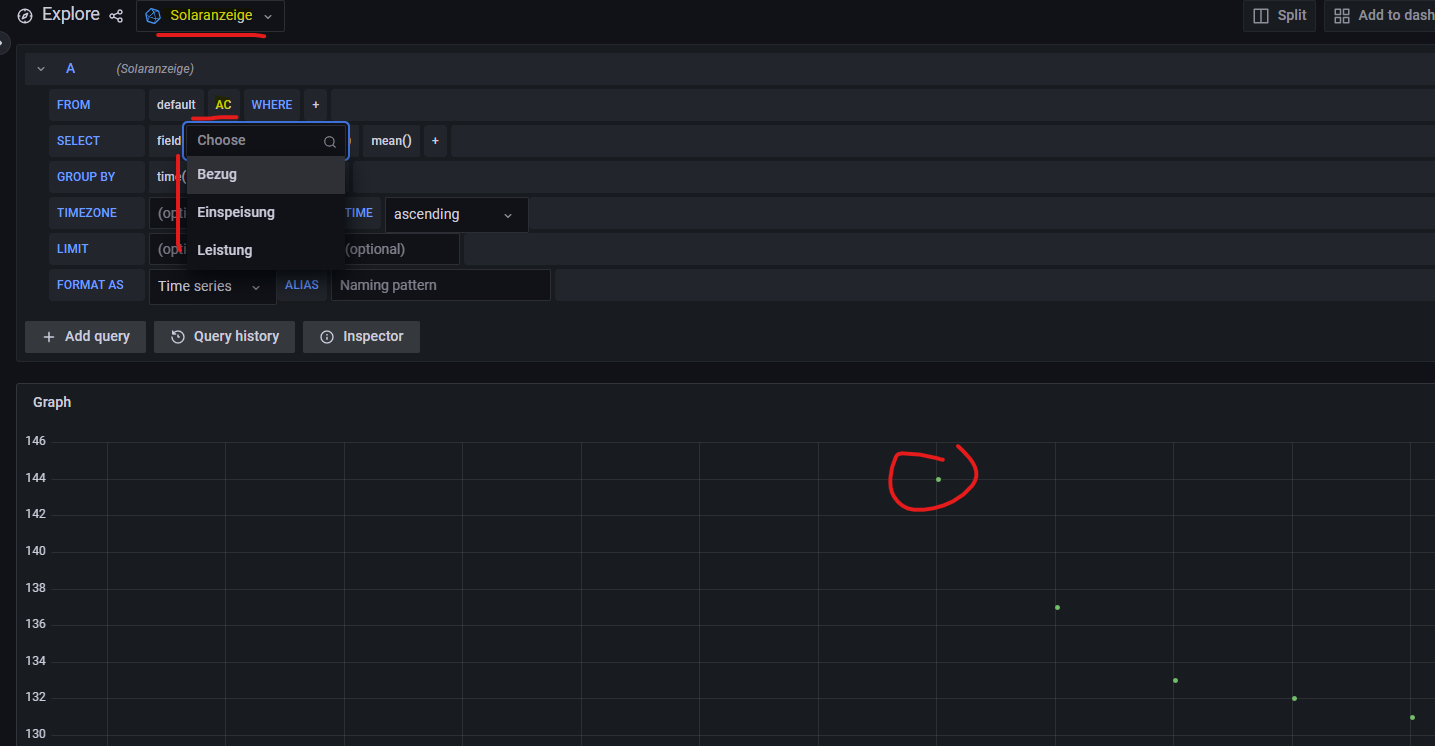Open the query Inspector
Screen dimensions: 1435x746
click(x=361, y=337)
